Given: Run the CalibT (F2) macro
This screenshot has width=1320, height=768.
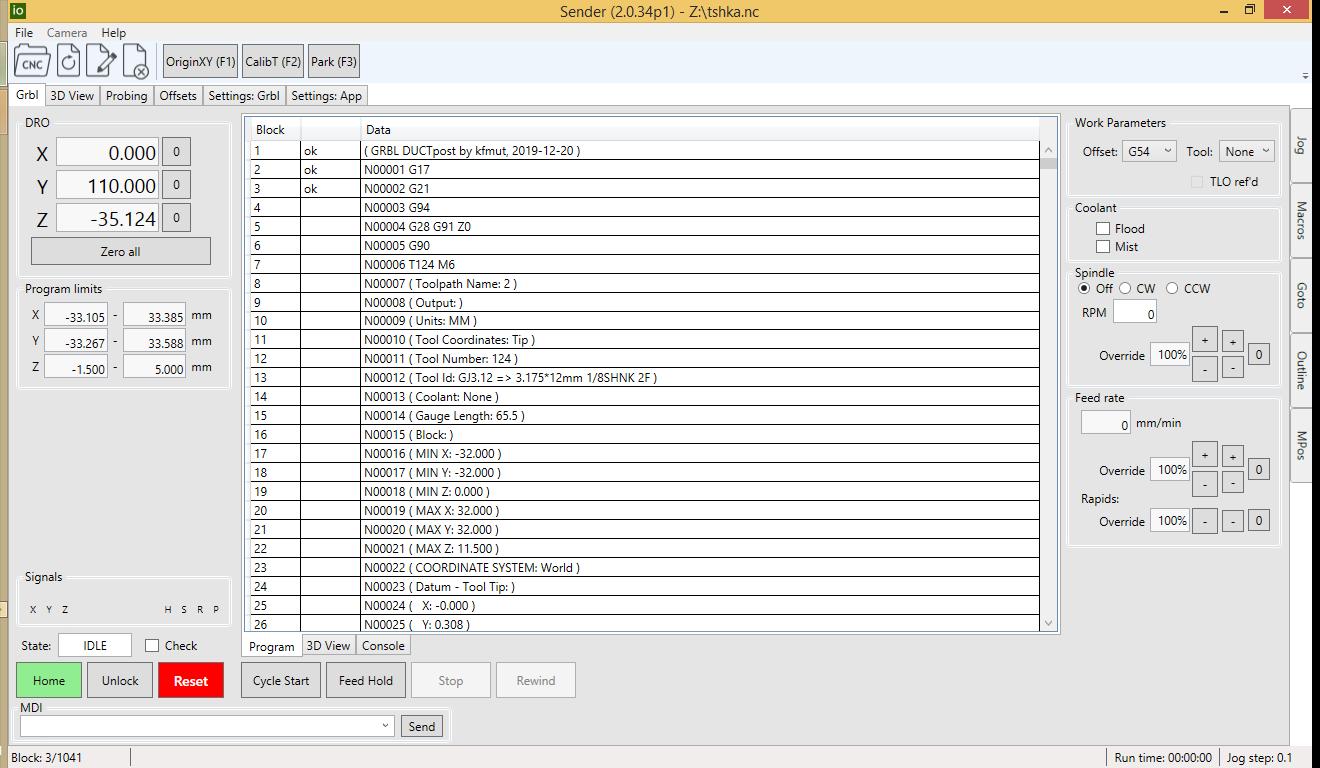Looking at the screenshot, I should tap(273, 61).
